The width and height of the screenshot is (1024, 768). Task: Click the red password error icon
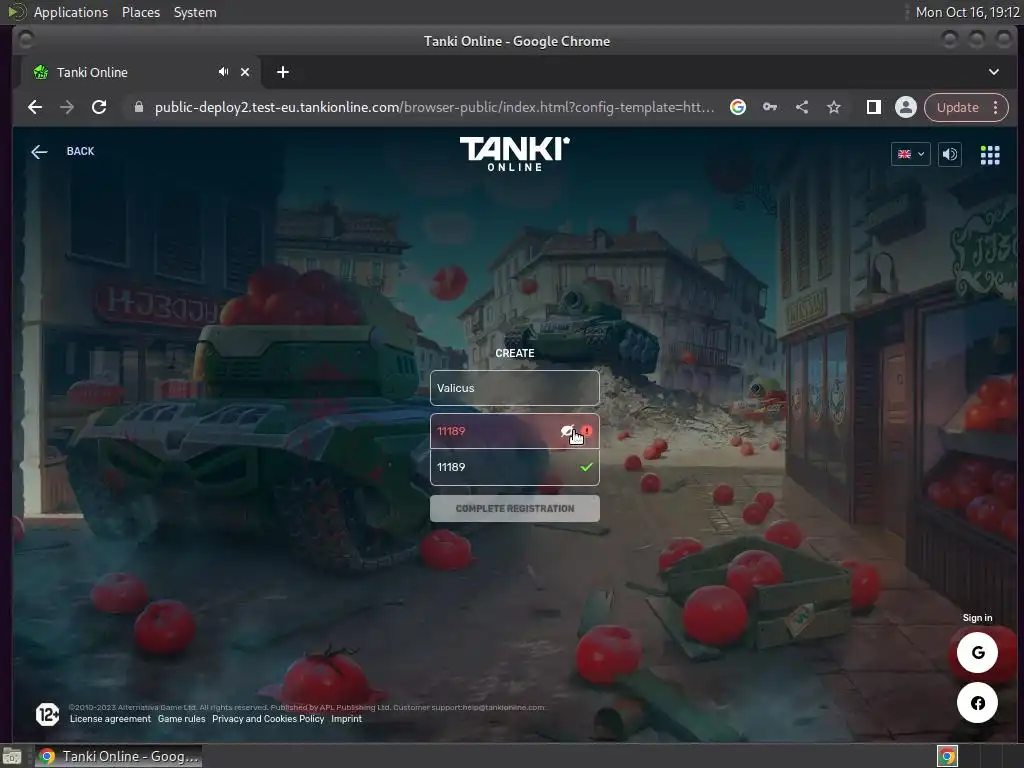[587, 430]
